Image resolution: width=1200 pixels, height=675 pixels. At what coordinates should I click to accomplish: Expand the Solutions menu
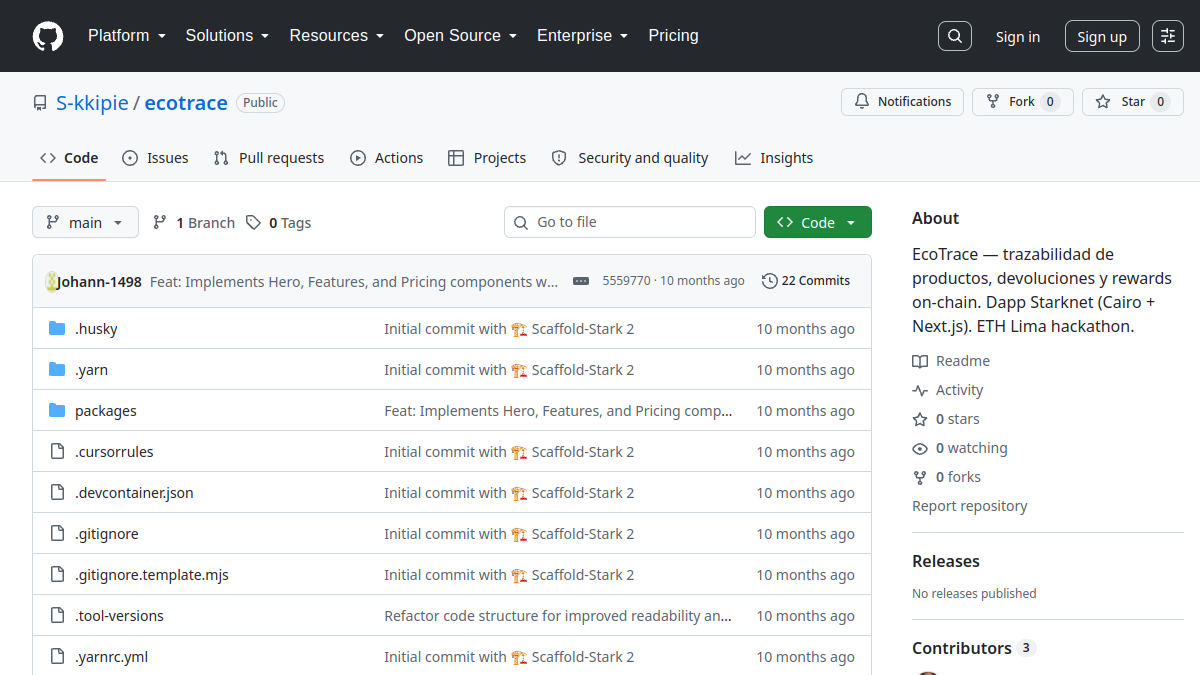click(x=227, y=36)
